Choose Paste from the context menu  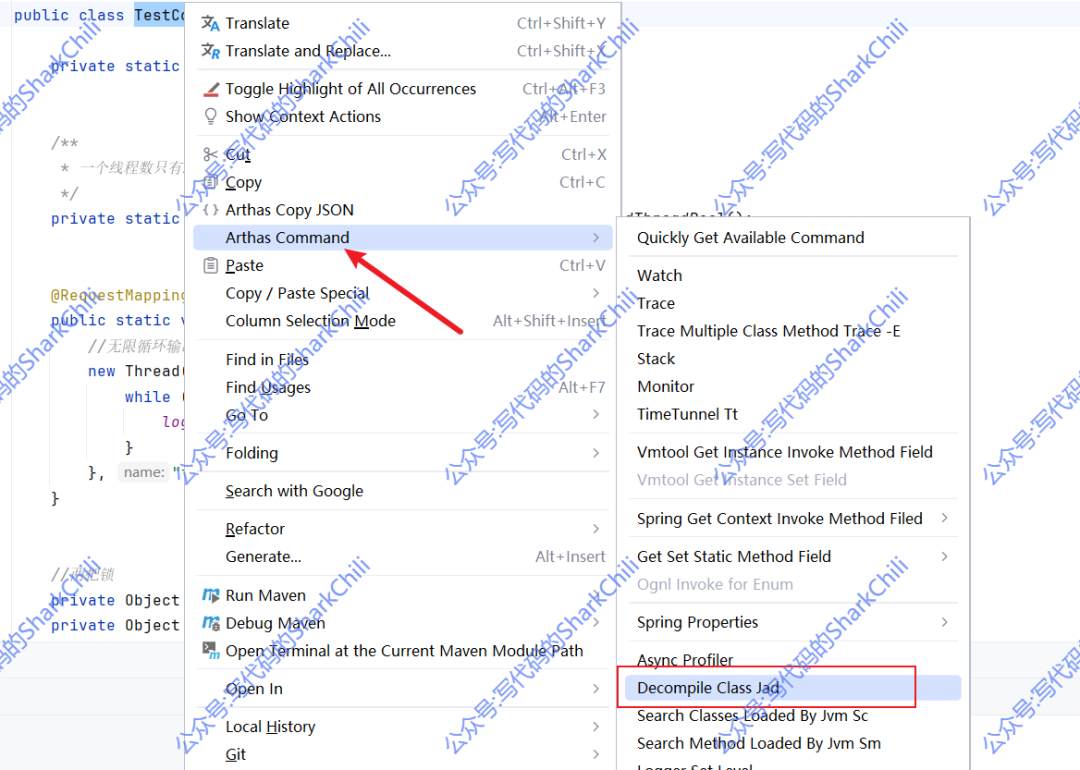403,265
